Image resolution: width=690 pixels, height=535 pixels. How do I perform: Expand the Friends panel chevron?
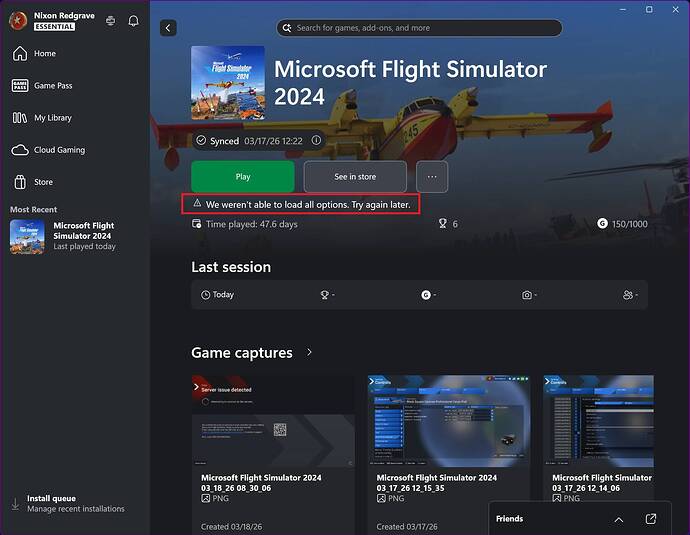tap(619, 520)
